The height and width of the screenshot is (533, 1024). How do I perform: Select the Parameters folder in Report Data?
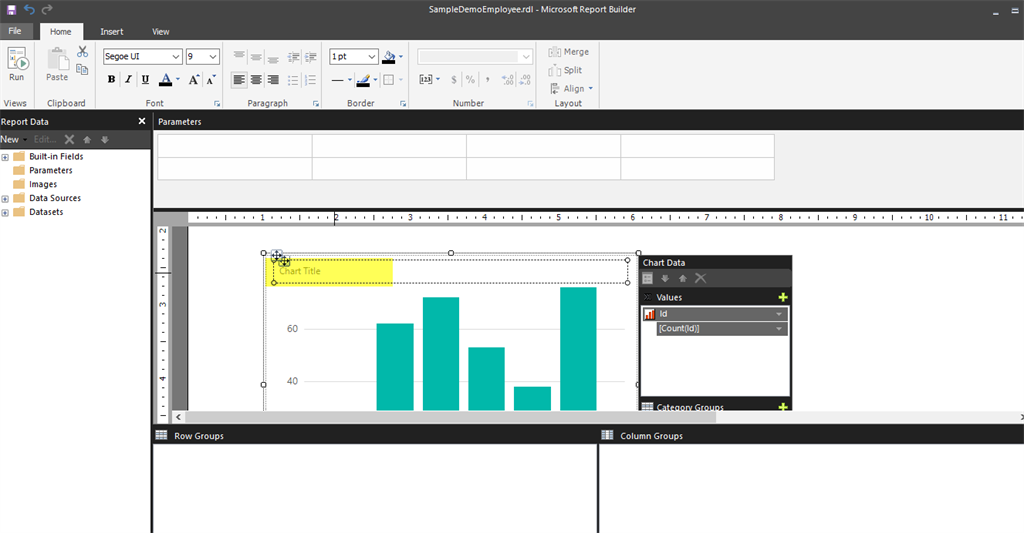pos(43,170)
